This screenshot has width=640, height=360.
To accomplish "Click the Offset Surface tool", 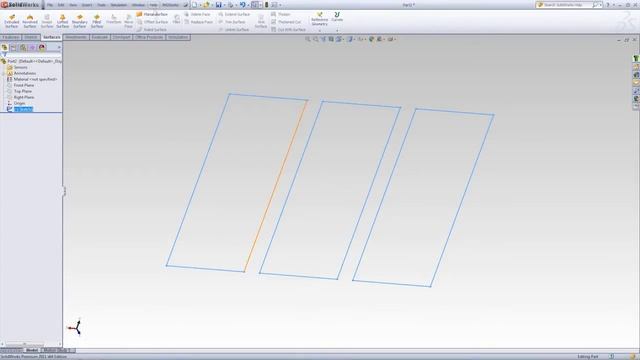I will coord(152,22).
